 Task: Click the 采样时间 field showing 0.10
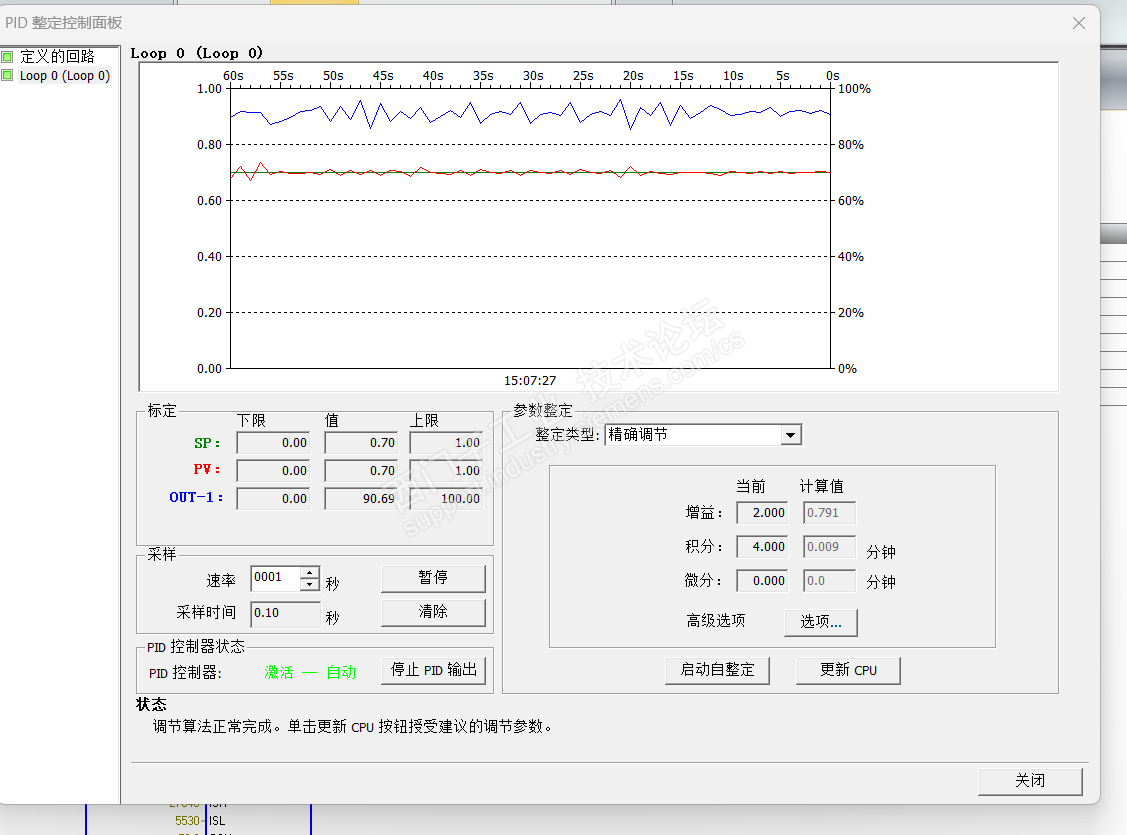285,614
